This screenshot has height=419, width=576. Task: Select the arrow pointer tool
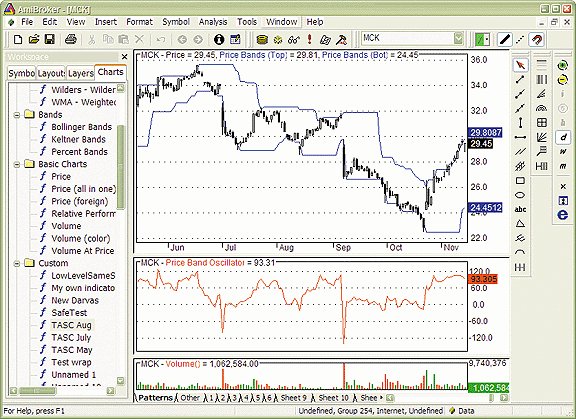(x=521, y=65)
